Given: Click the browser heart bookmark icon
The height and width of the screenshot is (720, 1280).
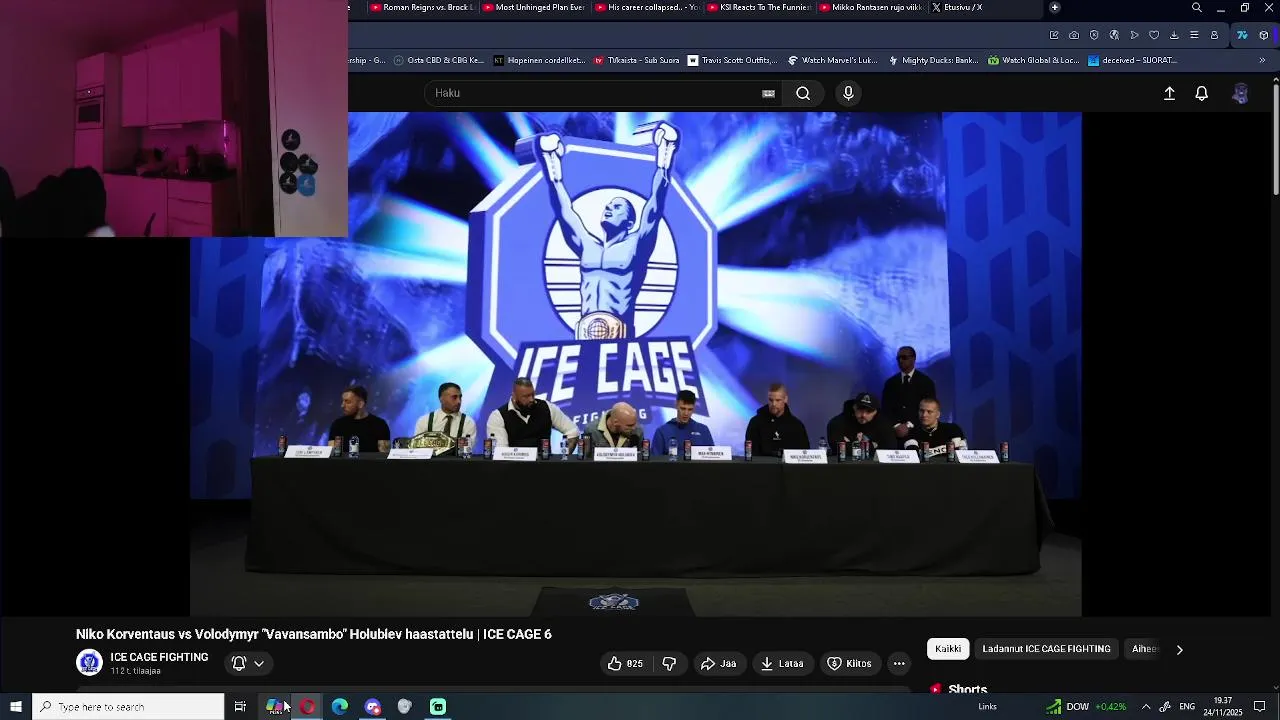Looking at the screenshot, I should 1154,35.
